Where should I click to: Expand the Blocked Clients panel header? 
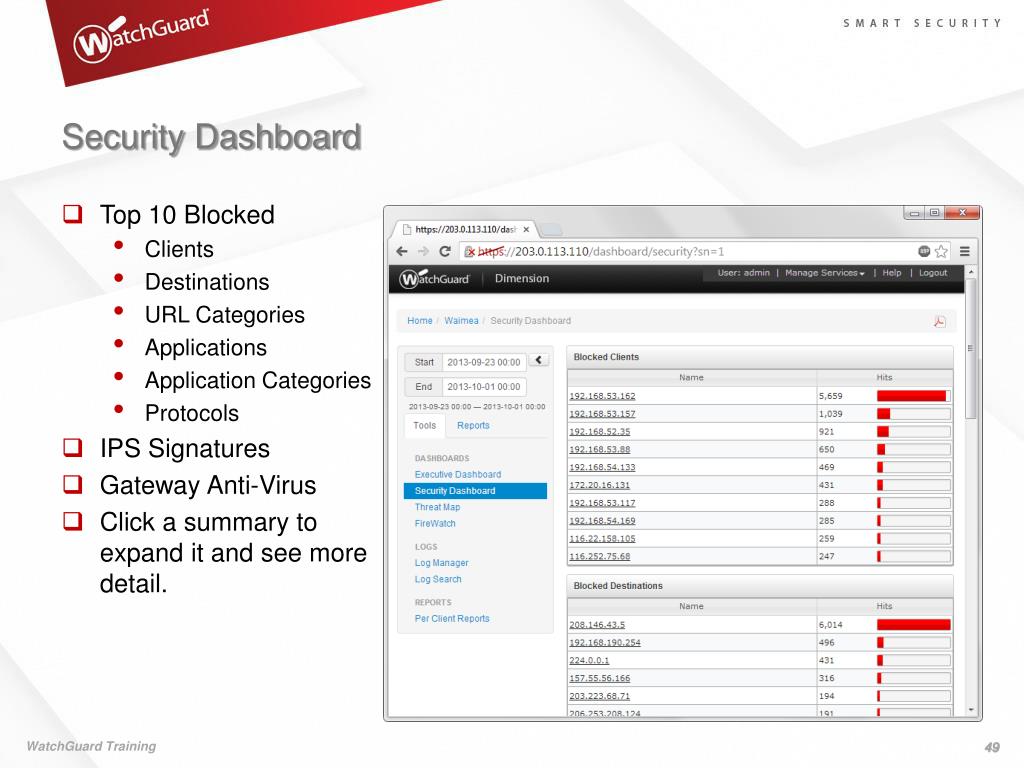pyautogui.click(x=760, y=357)
